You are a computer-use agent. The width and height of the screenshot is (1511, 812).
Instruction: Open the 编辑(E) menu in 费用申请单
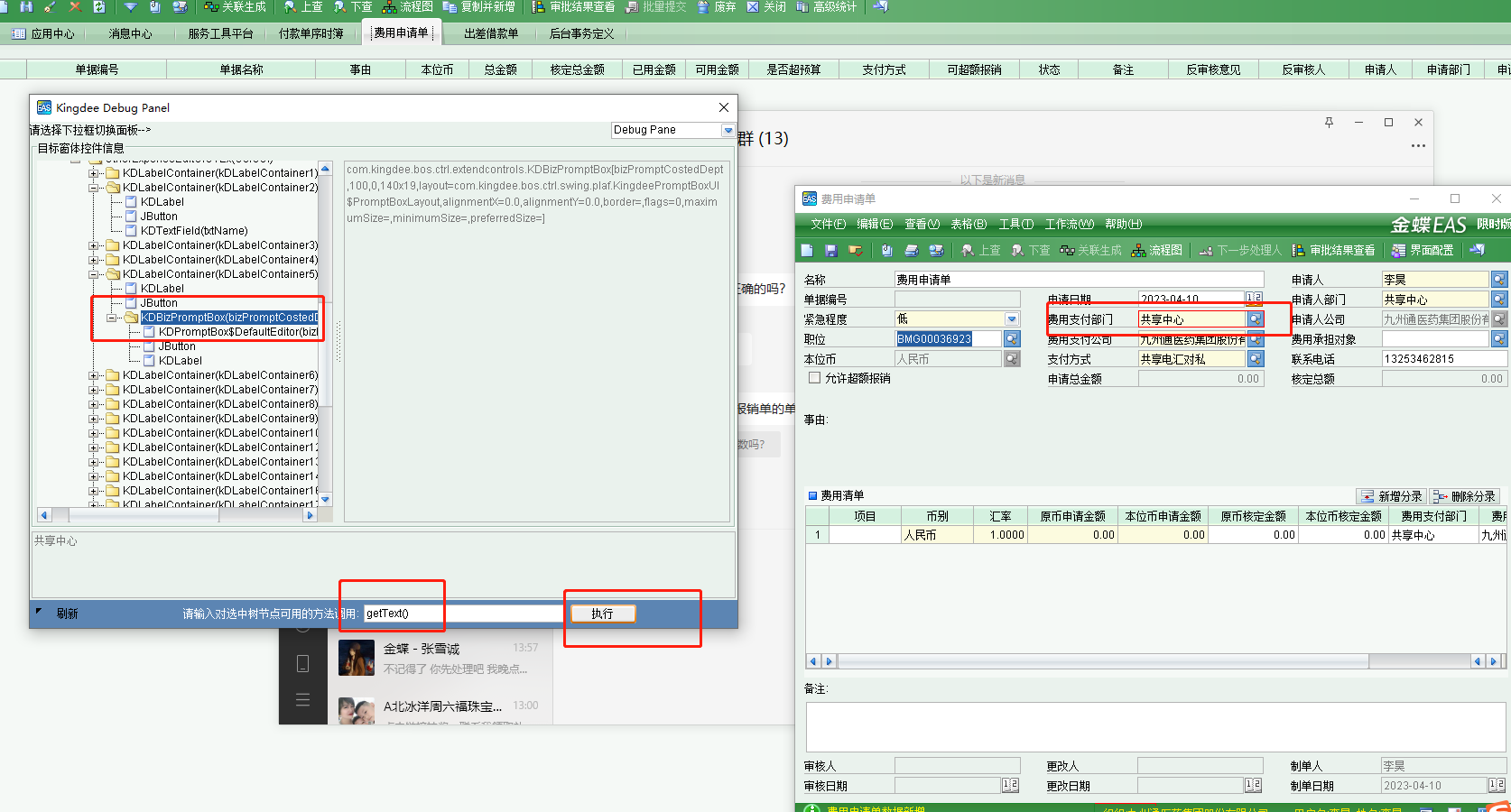(x=875, y=224)
